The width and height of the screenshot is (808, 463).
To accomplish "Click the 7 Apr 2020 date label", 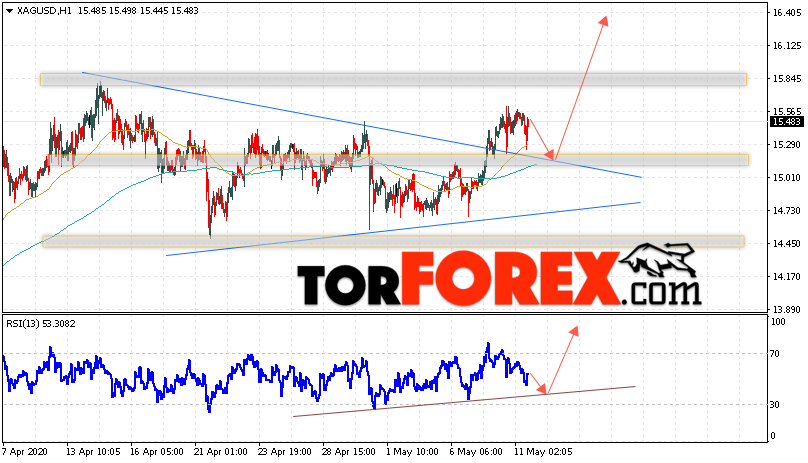I will pos(25,452).
